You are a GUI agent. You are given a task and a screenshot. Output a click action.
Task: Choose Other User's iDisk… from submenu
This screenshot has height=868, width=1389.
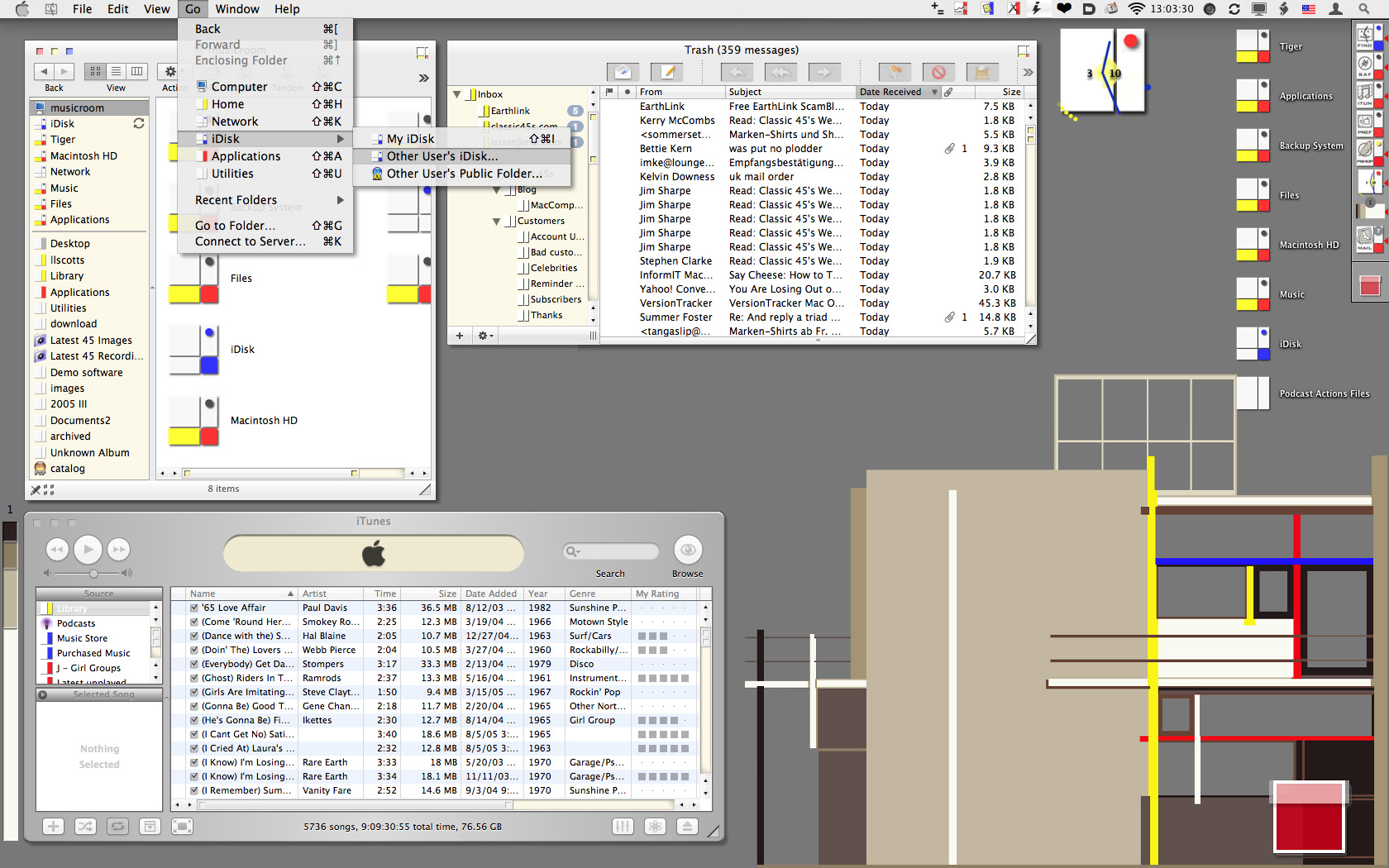click(461, 156)
